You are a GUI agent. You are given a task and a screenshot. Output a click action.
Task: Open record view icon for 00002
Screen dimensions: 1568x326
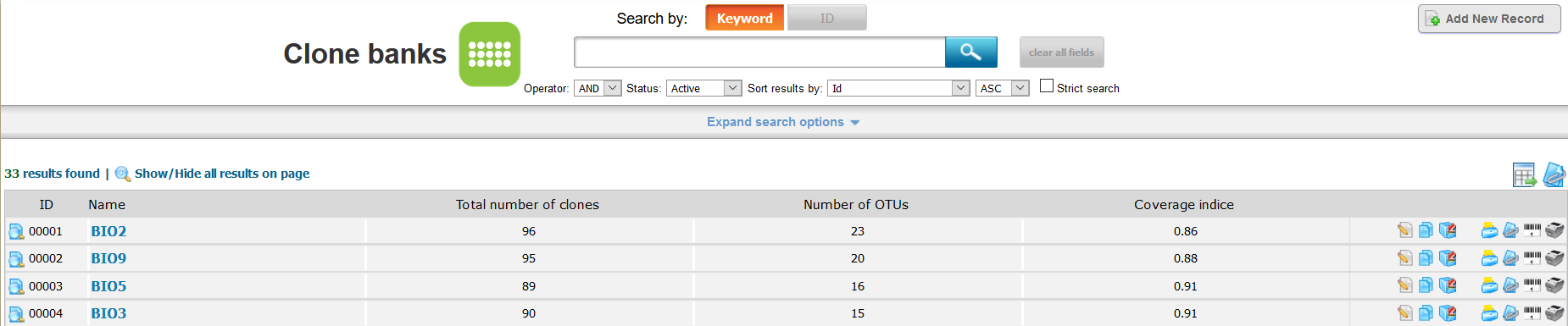click(16, 258)
